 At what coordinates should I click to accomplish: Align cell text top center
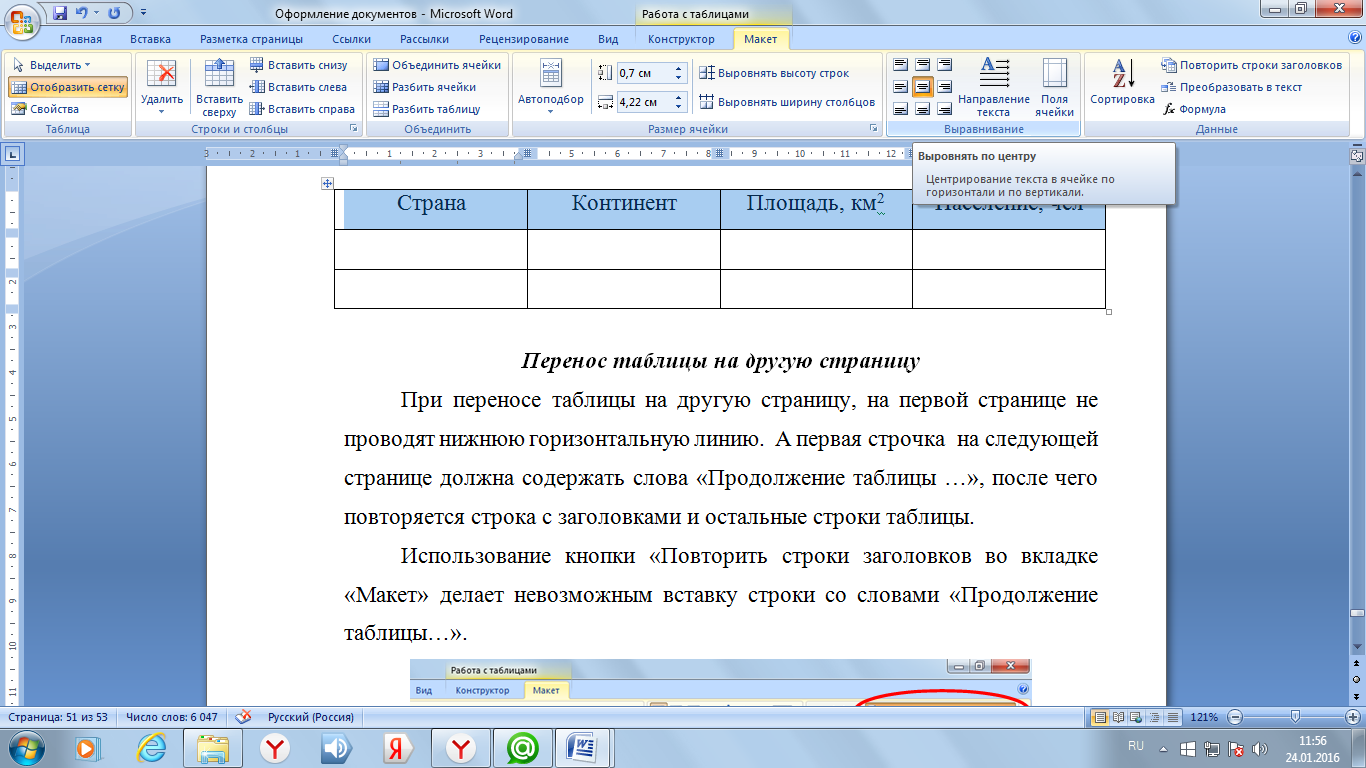coord(923,65)
